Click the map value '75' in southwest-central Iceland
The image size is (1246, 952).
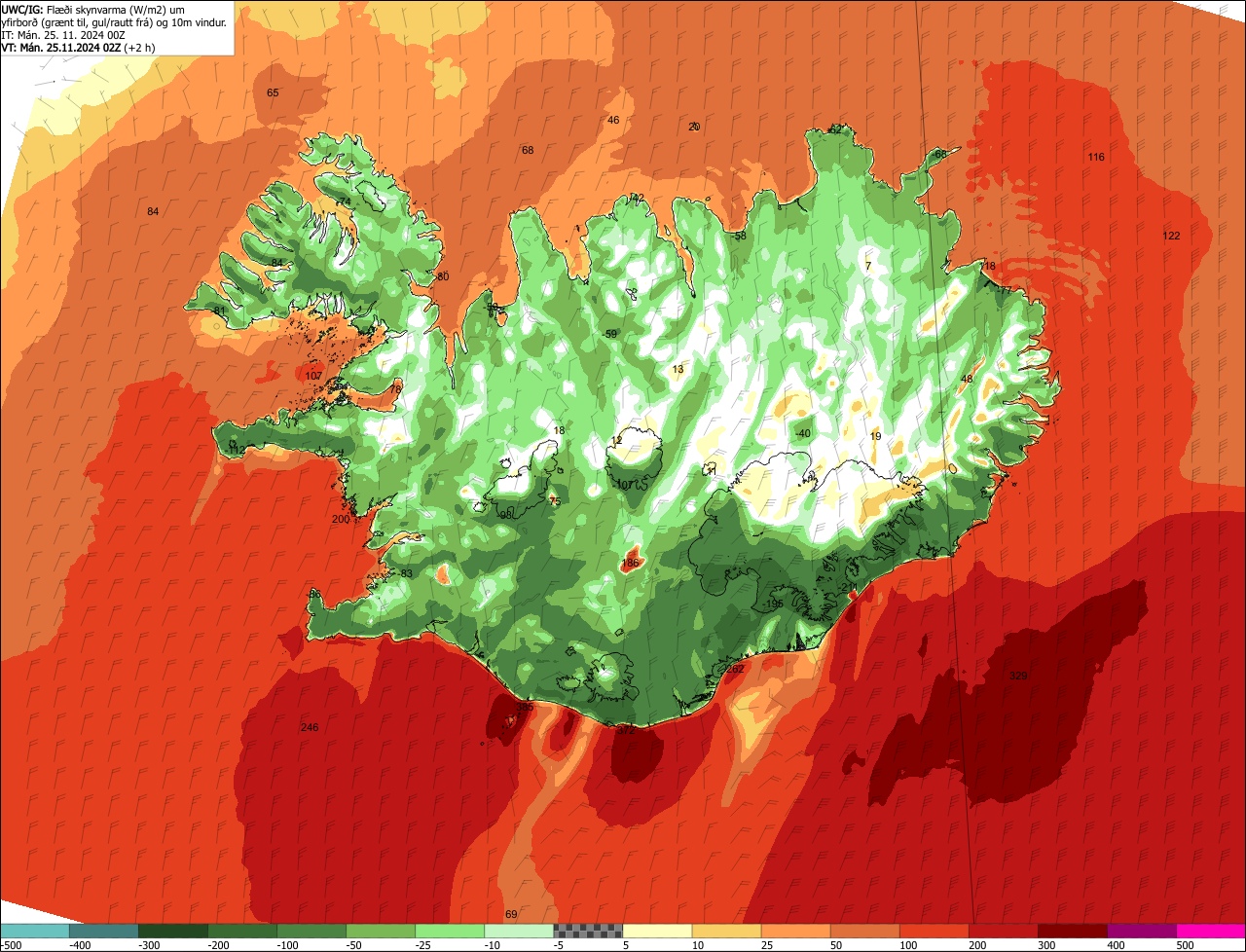[555, 500]
